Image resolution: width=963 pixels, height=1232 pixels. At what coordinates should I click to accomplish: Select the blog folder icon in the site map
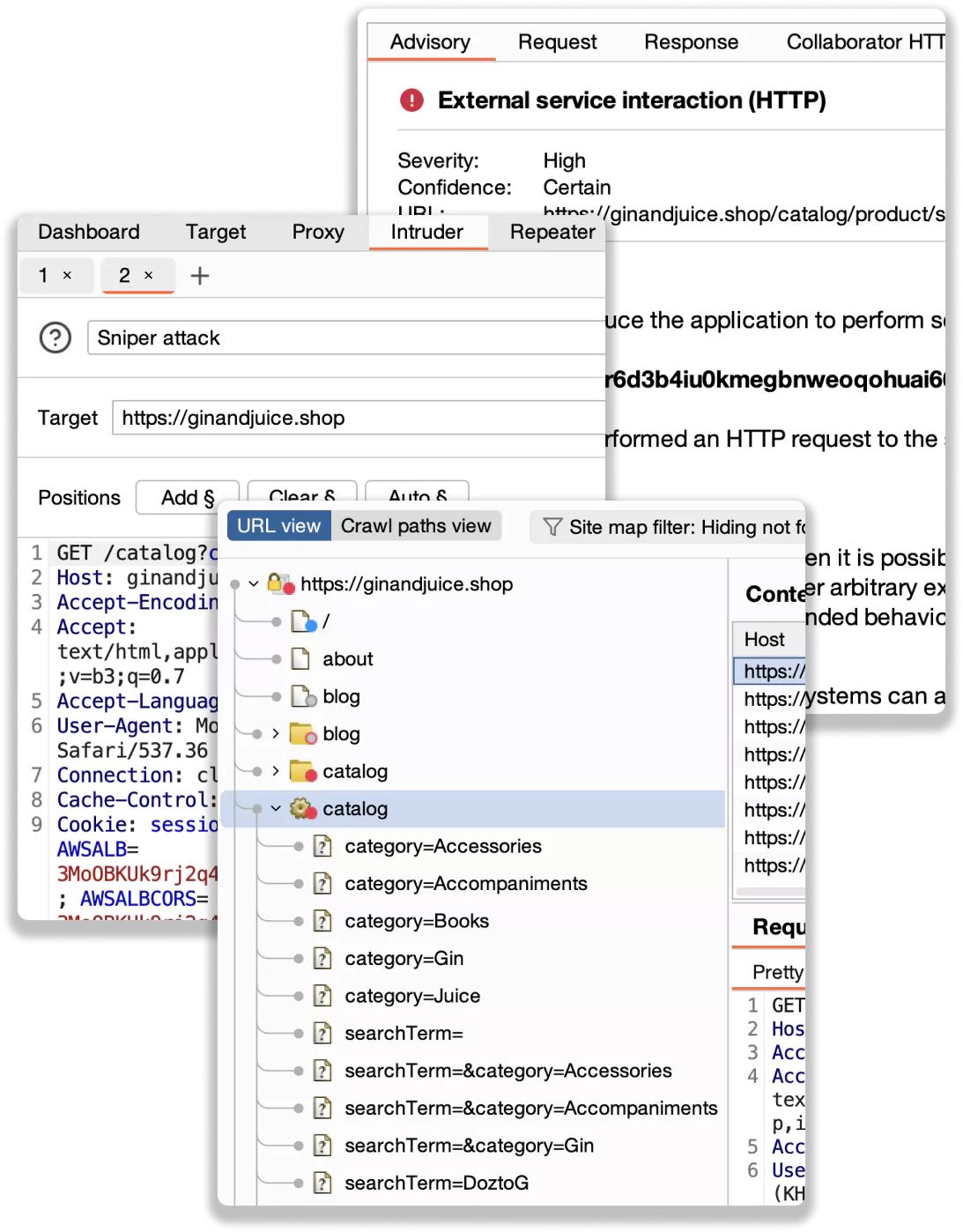303,734
